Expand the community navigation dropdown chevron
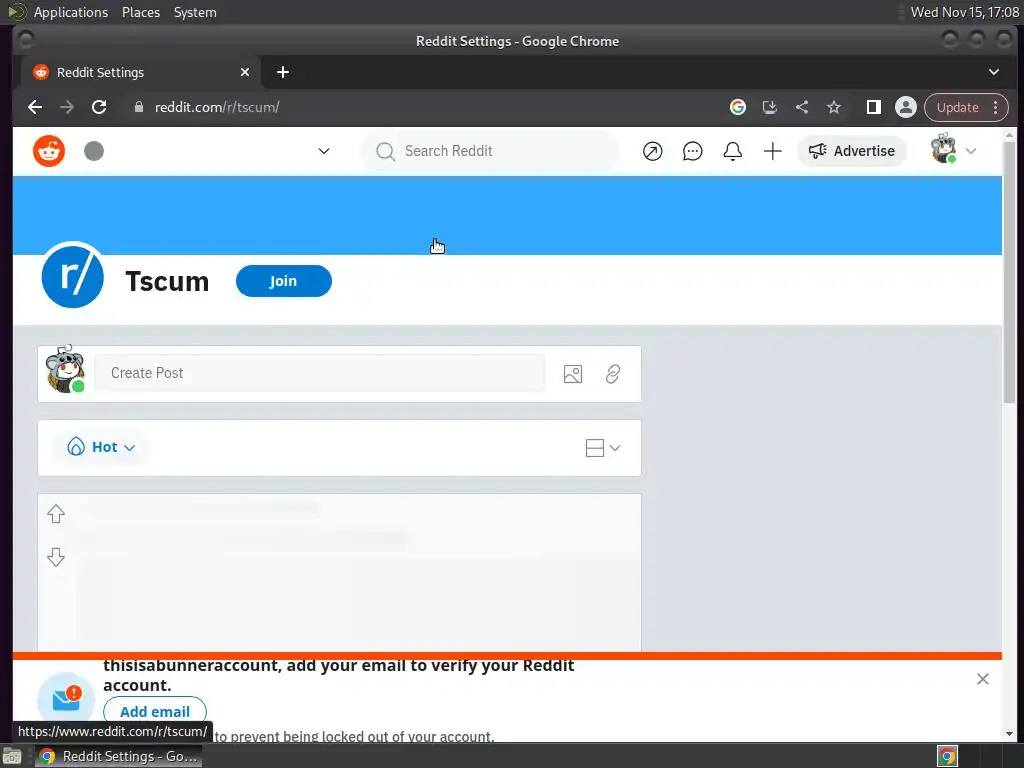 tap(324, 152)
